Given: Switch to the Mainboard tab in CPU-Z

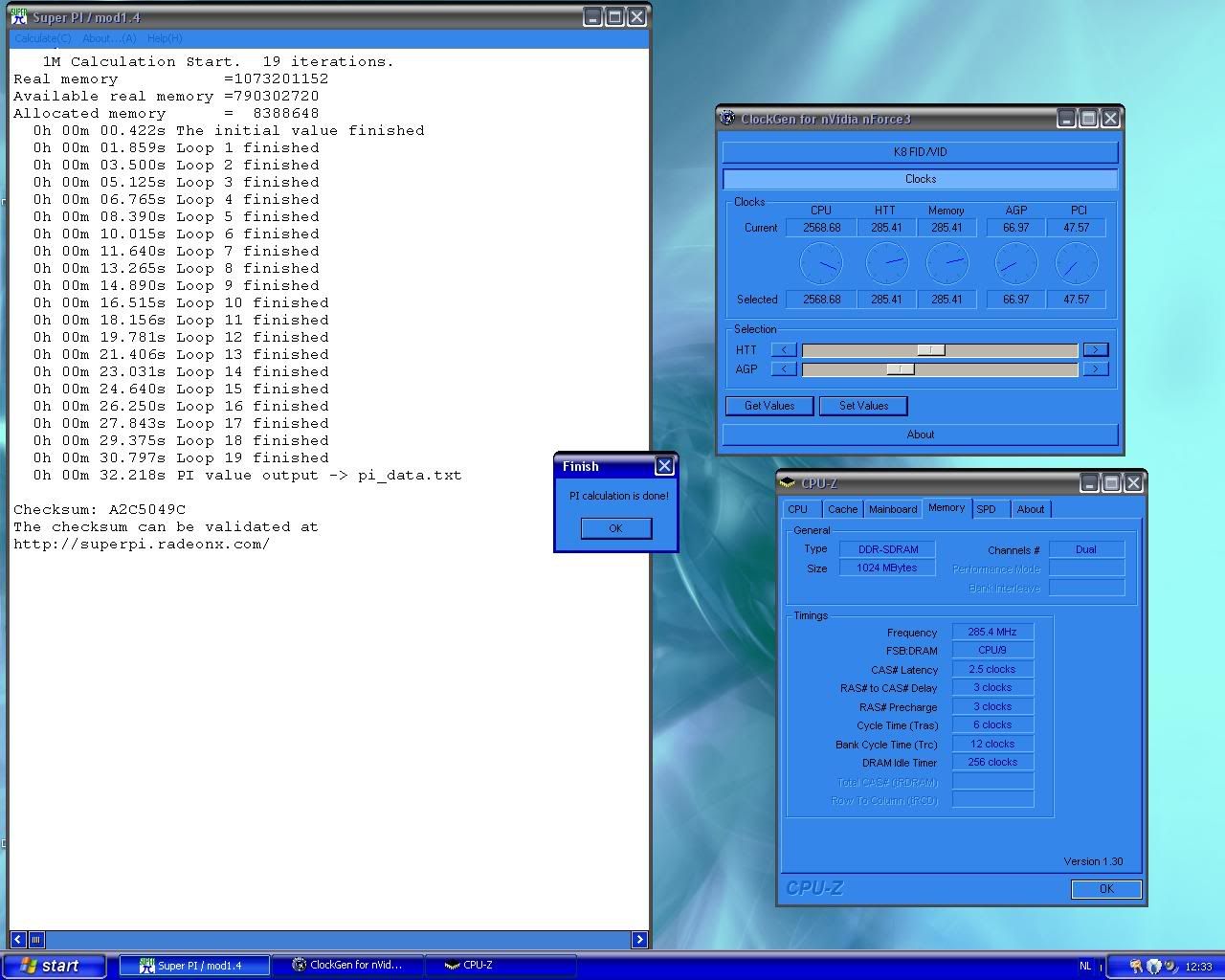Looking at the screenshot, I should click(893, 509).
